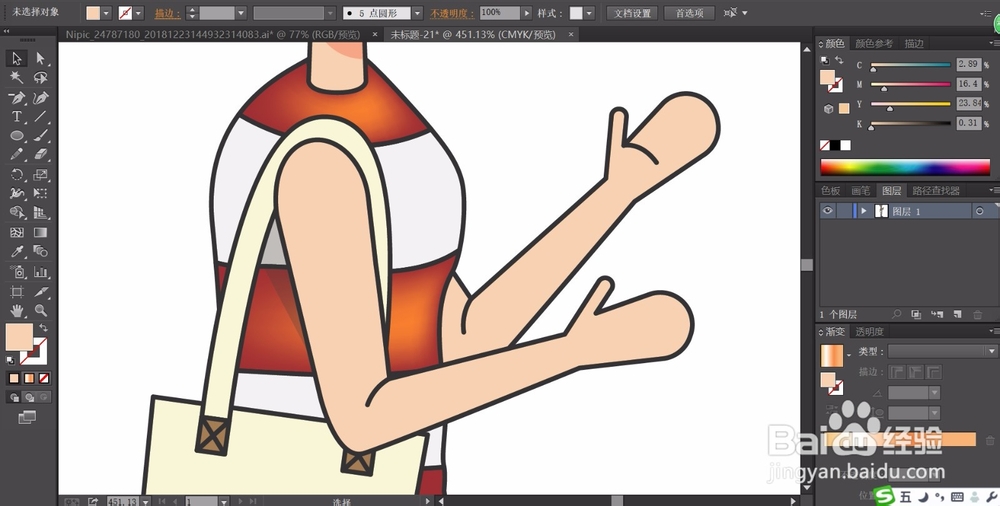This screenshot has width=1000, height=506.
Task: Set toolbox paint mode to None
Action: 43,378
